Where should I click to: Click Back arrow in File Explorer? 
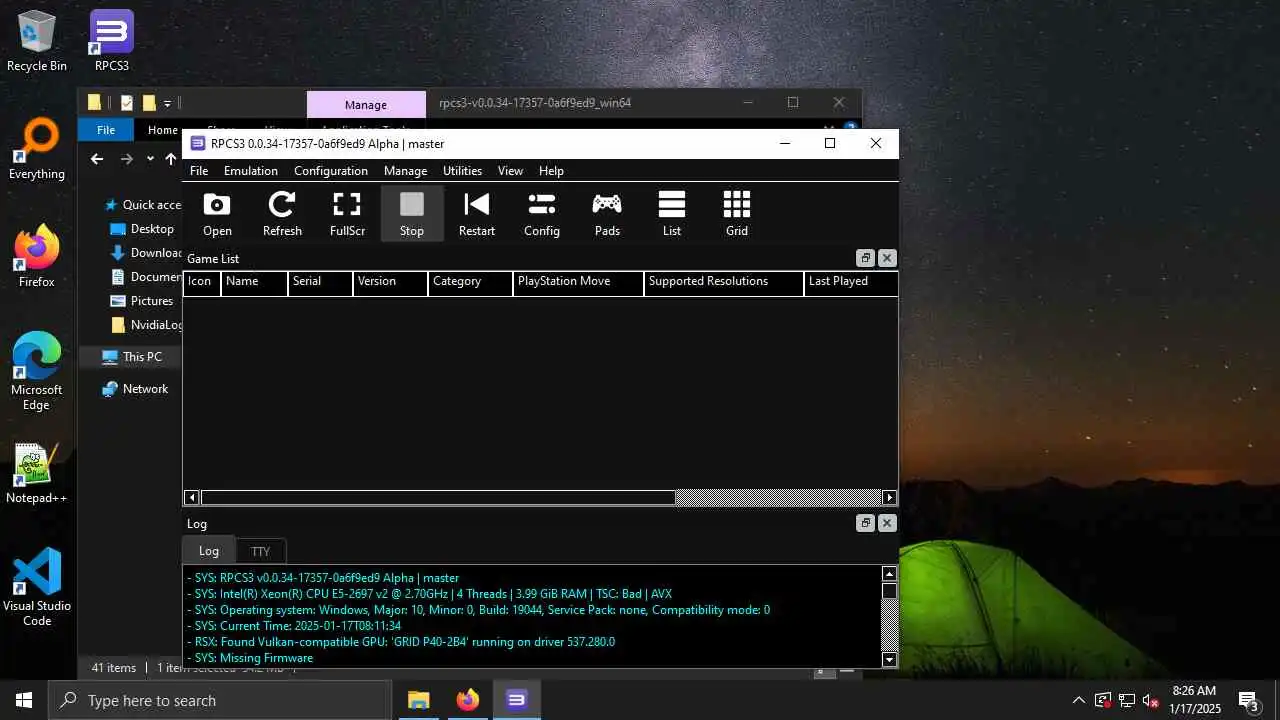click(97, 158)
